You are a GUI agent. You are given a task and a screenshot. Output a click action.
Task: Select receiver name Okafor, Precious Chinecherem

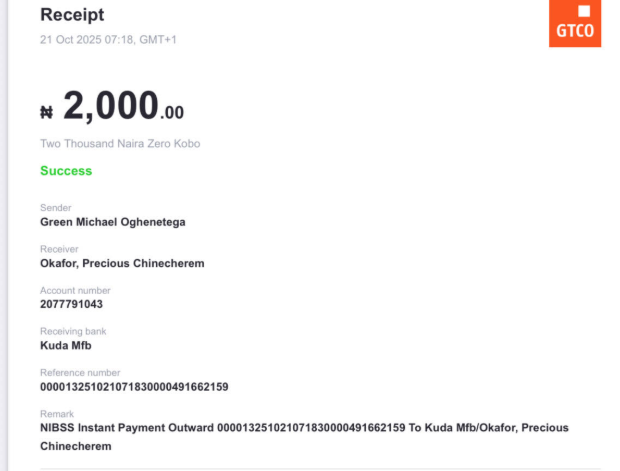(122, 264)
